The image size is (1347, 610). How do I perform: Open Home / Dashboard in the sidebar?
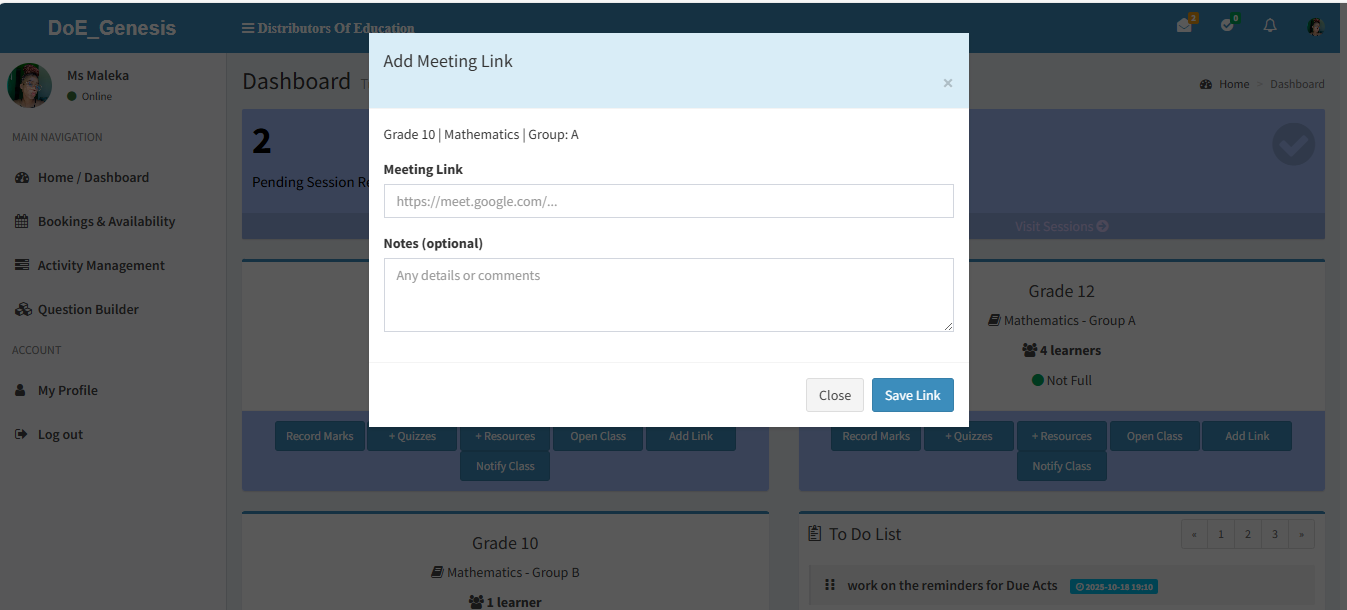[93, 177]
